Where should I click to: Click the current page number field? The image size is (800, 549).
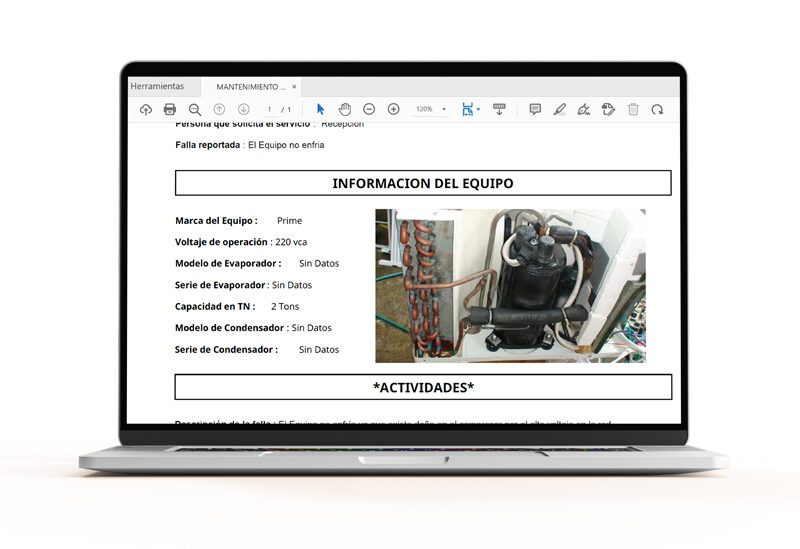point(269,109)
